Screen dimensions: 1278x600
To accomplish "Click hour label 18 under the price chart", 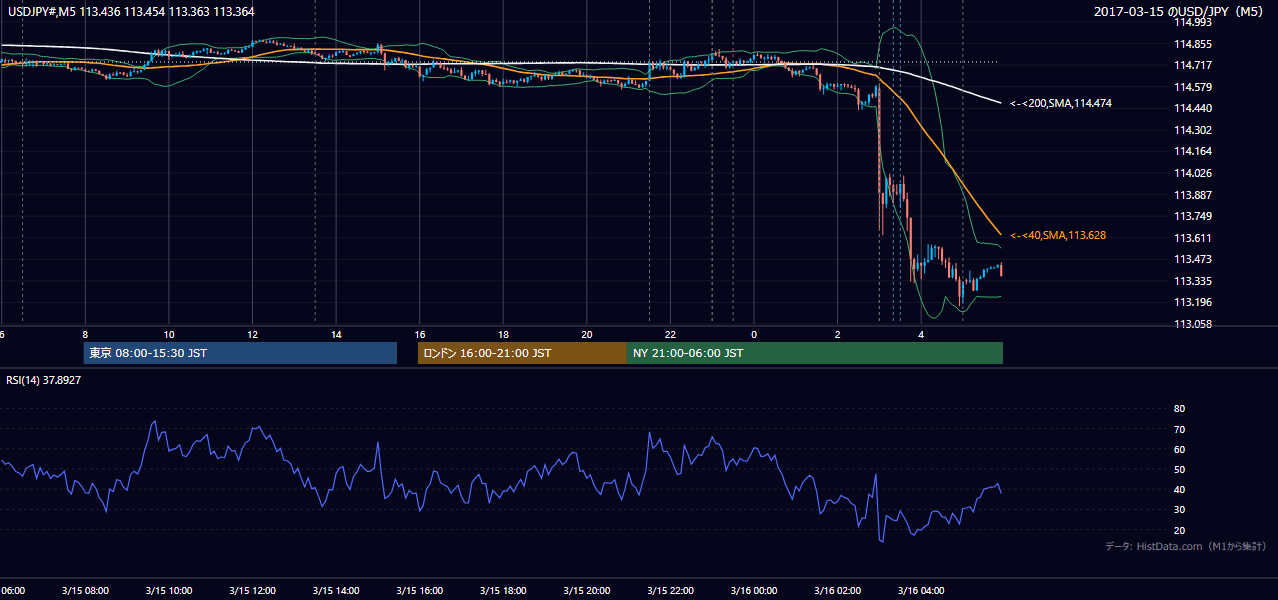I will [x=503, y=334].
